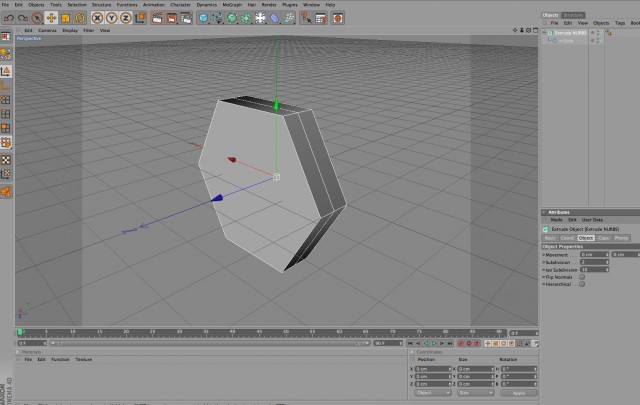This screenshot has width=640, height=405.
Task: Click the Record Active Objects button
Action: [x=461, y=344]
